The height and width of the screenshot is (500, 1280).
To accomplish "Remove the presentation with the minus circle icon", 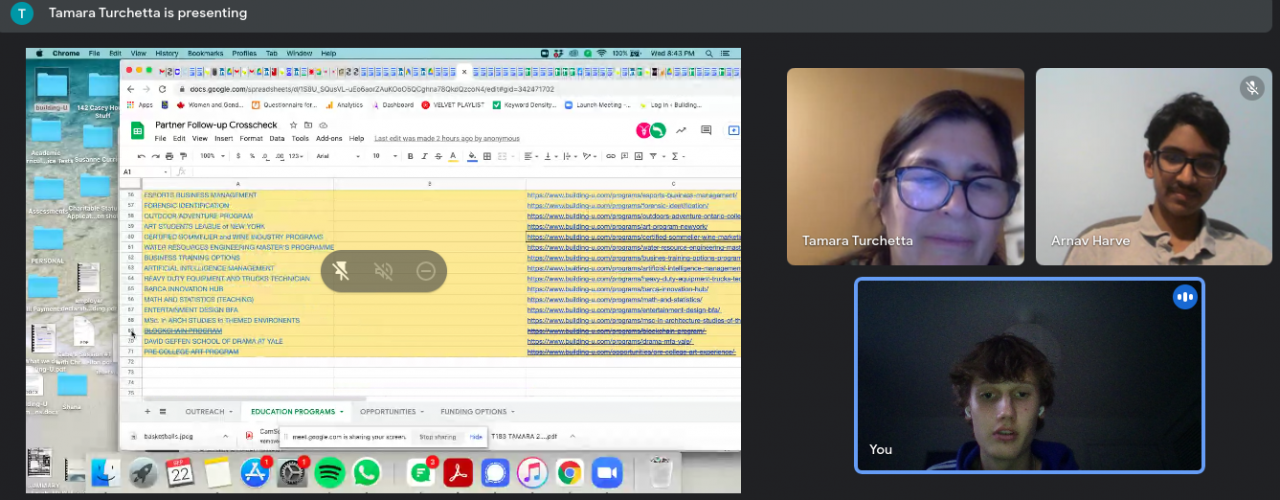I will pyautogui.click(x=426, y=271).
